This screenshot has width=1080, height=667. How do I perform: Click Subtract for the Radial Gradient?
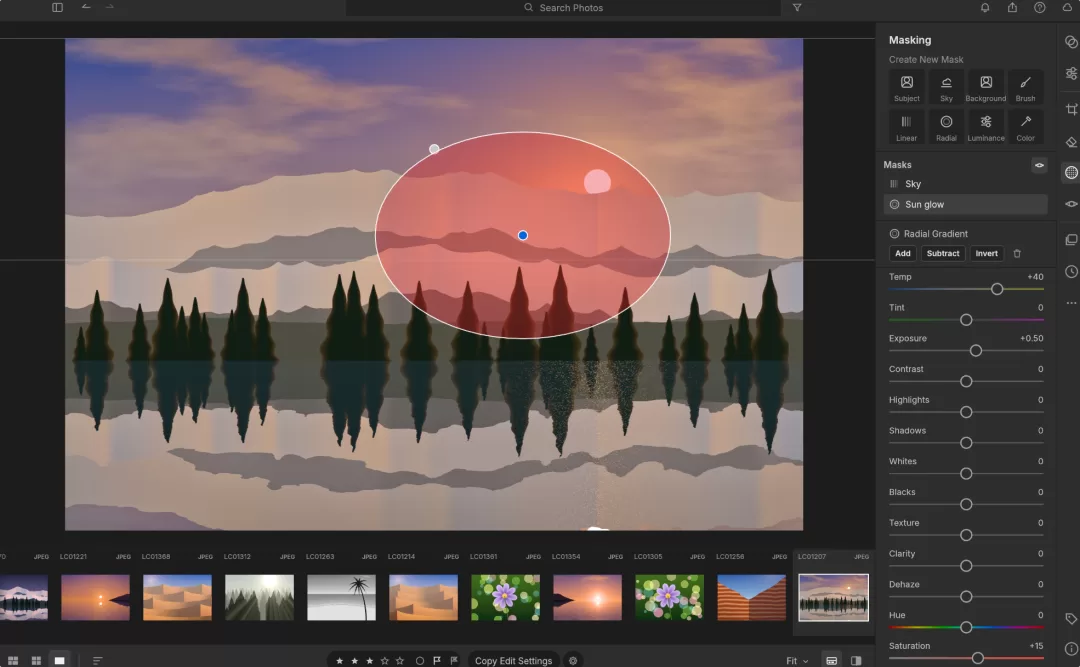(943, 254)
